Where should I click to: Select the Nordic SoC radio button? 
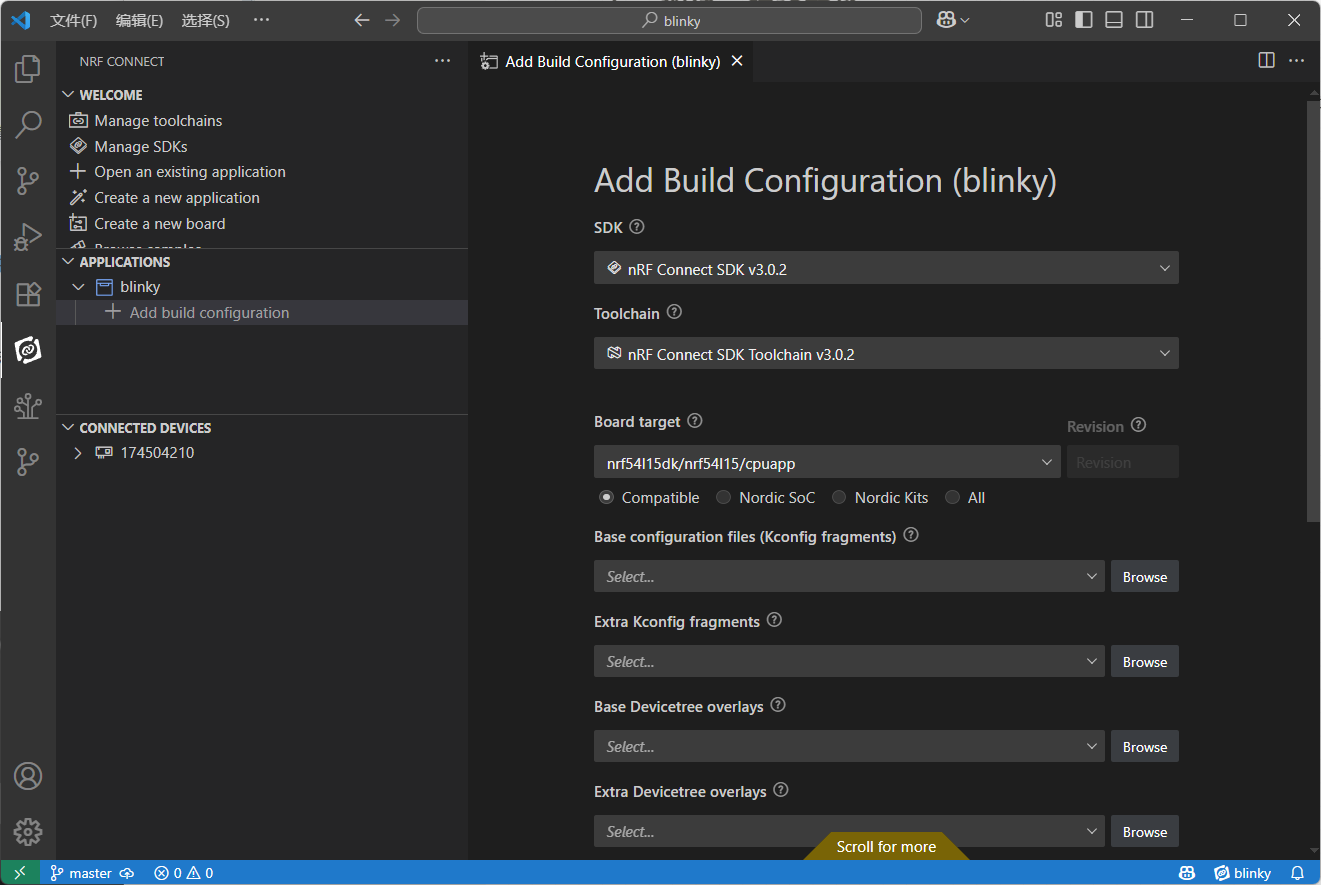723,498
